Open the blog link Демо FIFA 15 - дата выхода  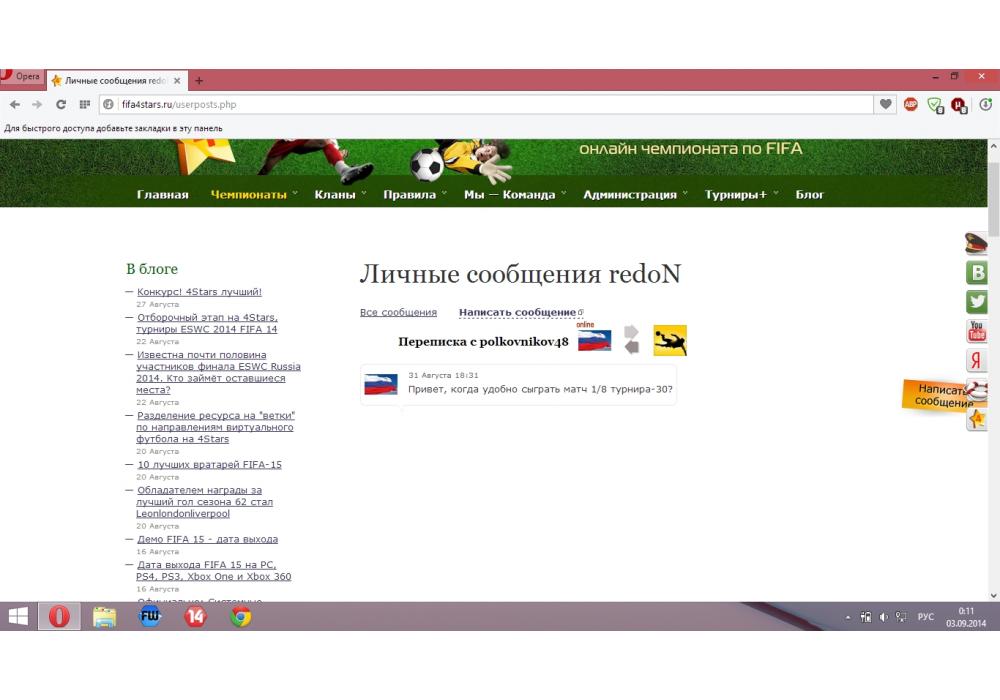point(207,539)
